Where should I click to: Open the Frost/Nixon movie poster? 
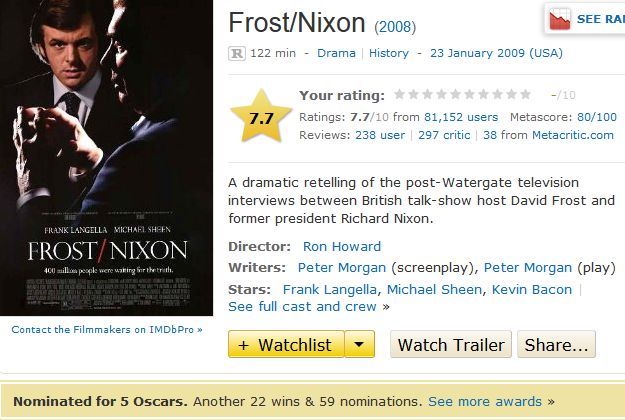click(x=106, y=158)
